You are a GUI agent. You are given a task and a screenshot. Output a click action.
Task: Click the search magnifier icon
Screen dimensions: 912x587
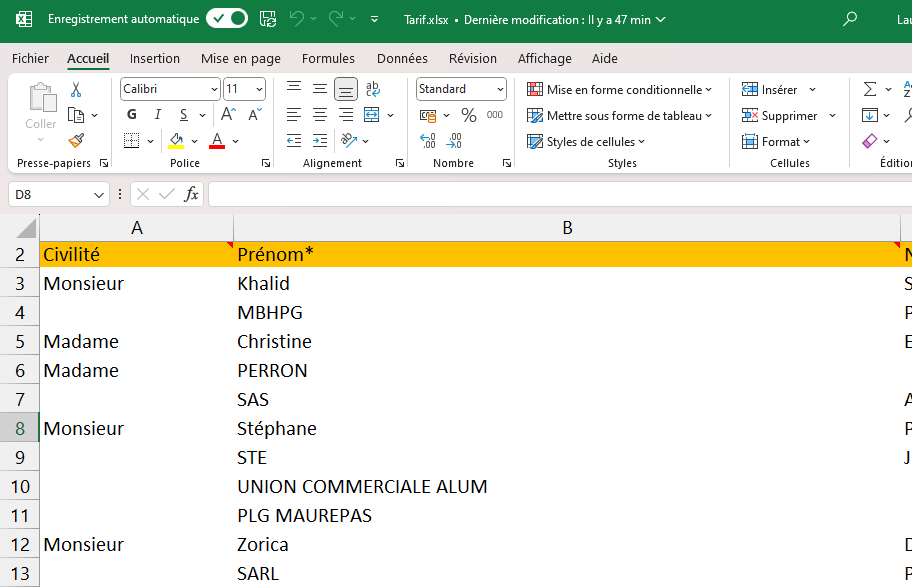[850, 19]
